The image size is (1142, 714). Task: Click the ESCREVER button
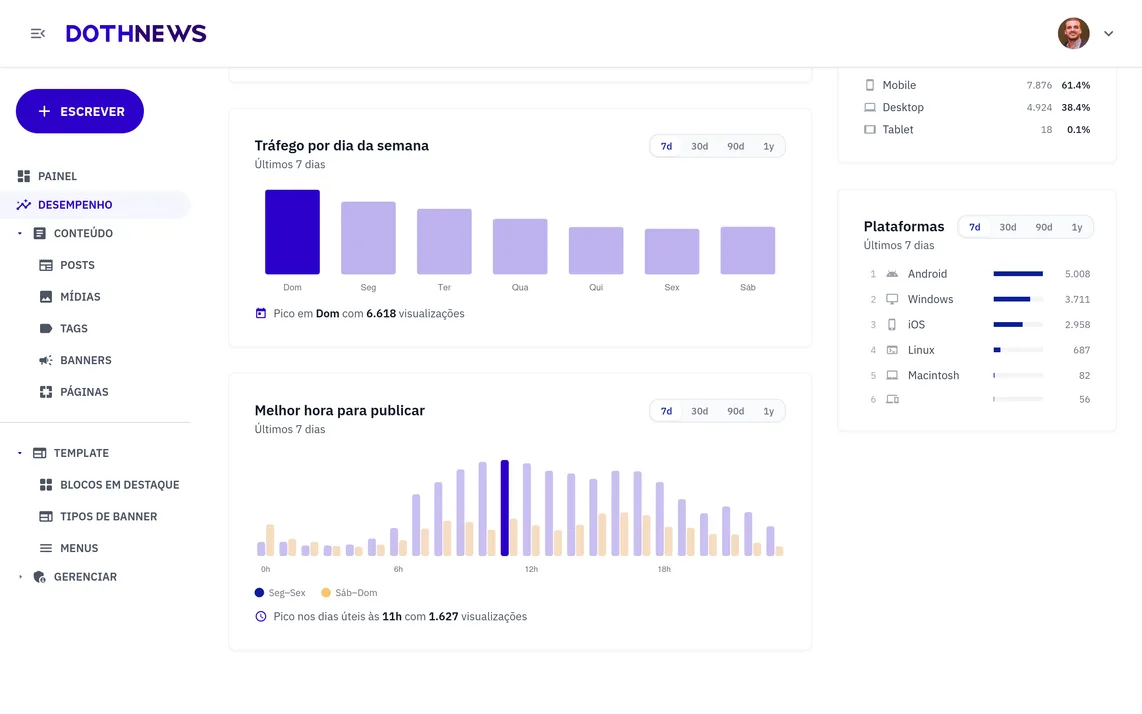[x=79, y=111]
